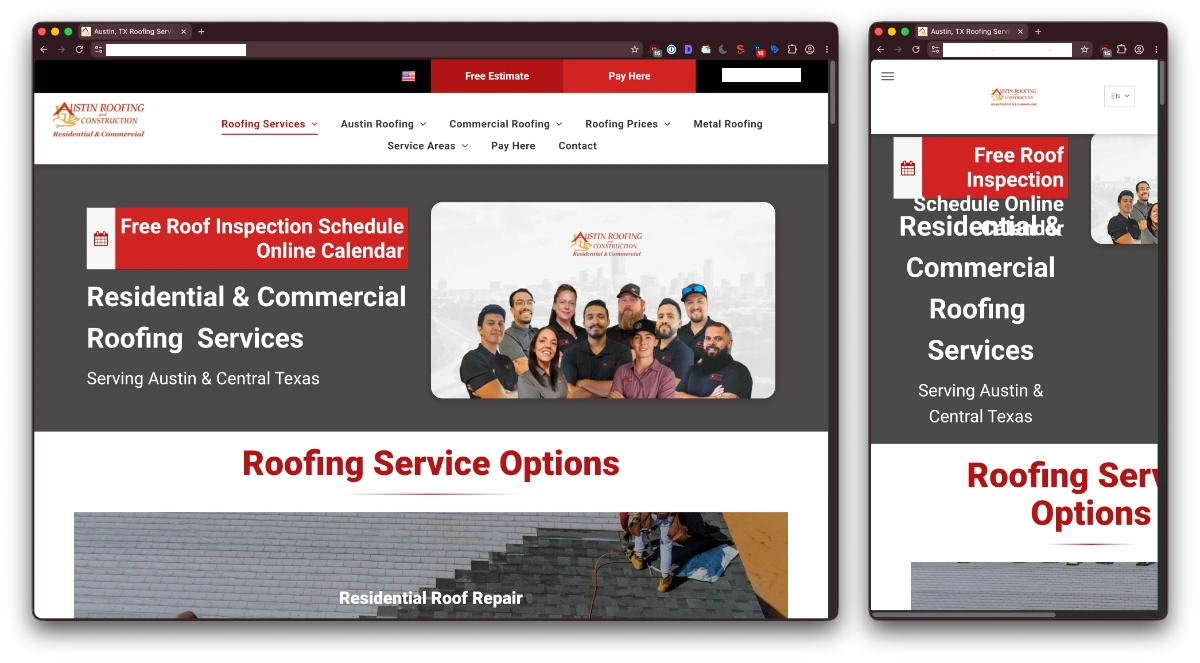This screenshot has width=1200, height=663.
Task: Reload the page in the narrow browser window
Action: [916, 49]
